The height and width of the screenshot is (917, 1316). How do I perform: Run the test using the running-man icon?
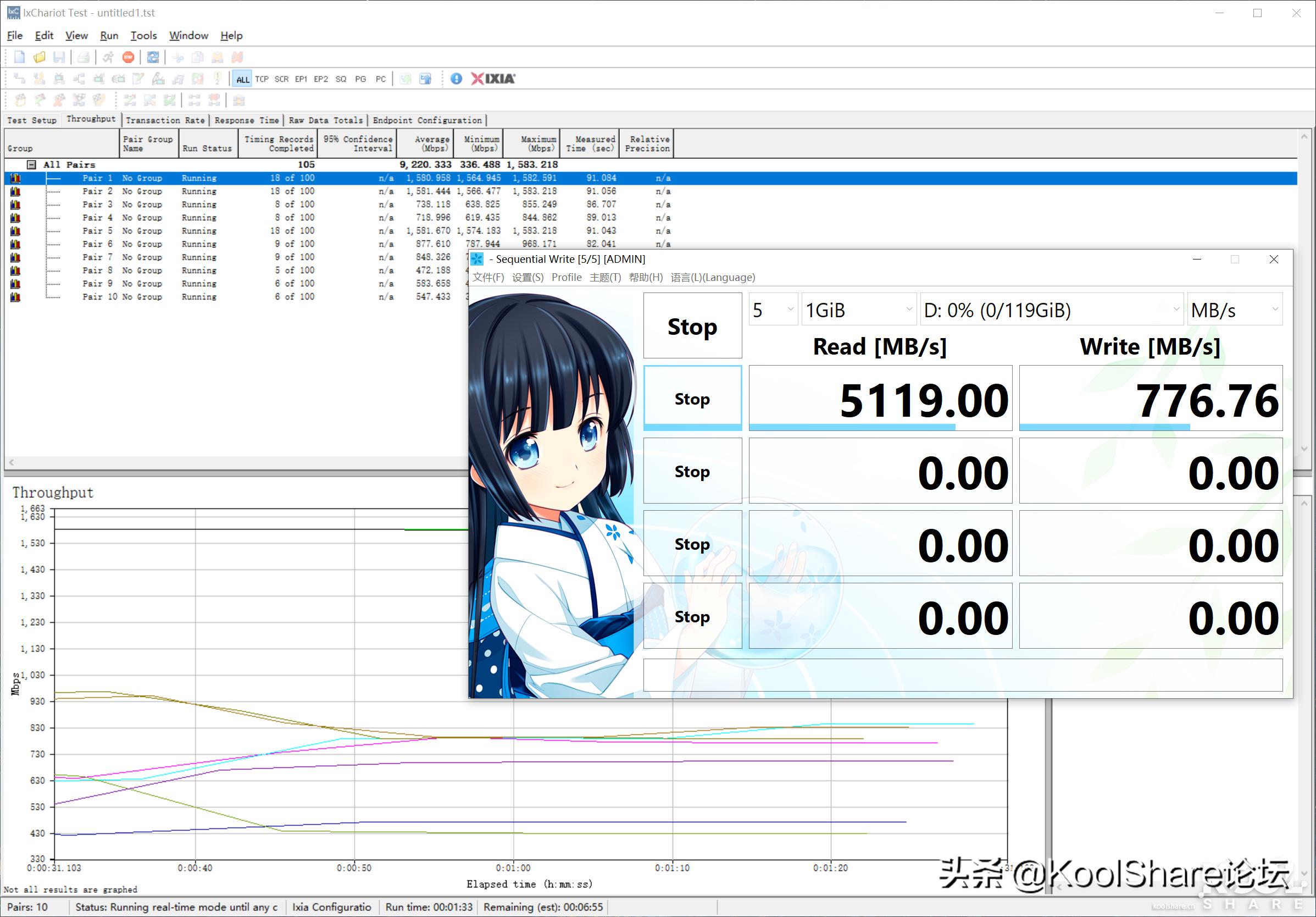(108, 57)
